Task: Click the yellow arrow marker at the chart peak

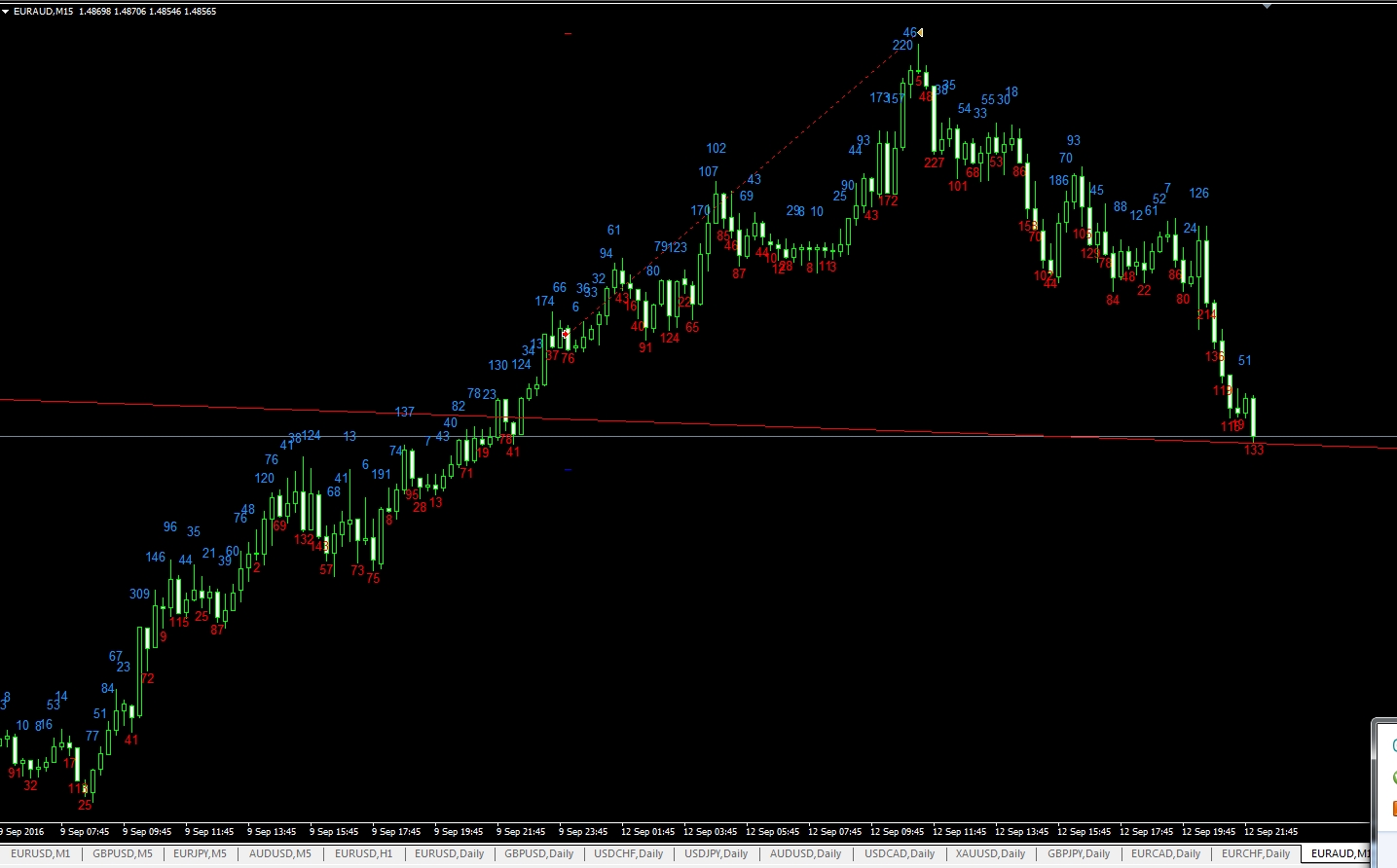Action: click(x=920, y=33)
